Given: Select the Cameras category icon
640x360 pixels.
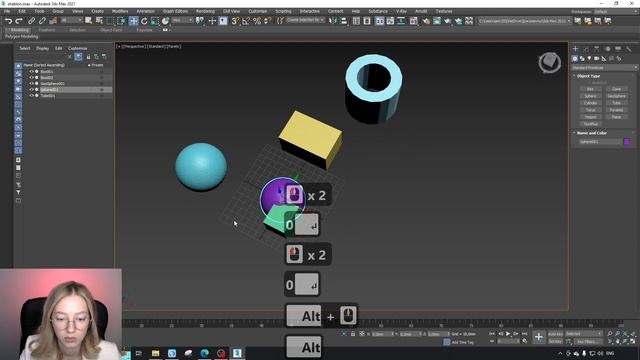Looking at the screenshot, I should pos(597,59).
